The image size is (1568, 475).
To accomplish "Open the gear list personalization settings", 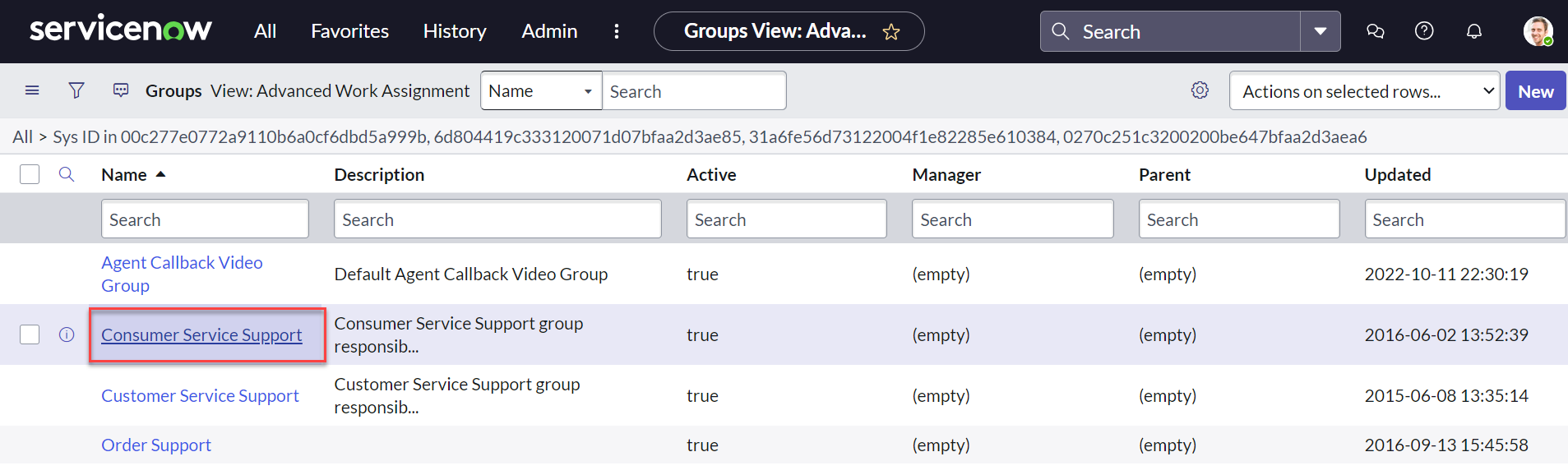I will click(1200, 90).
